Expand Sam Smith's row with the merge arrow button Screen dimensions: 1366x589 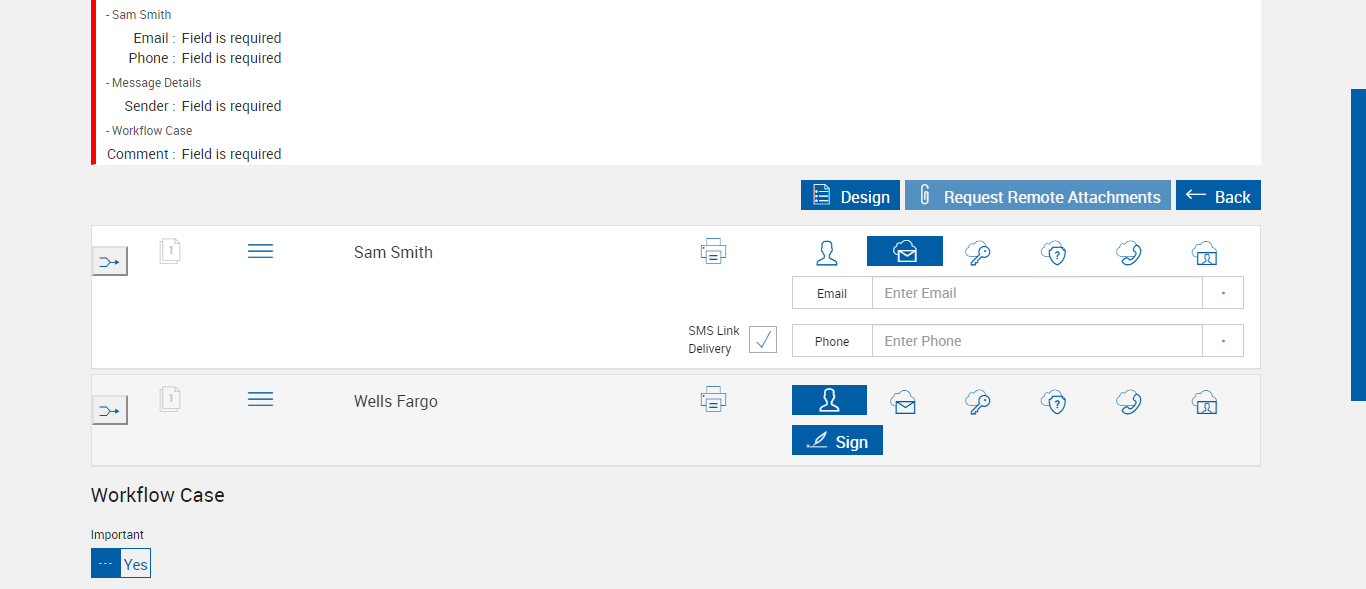click(x=110, y=262)
